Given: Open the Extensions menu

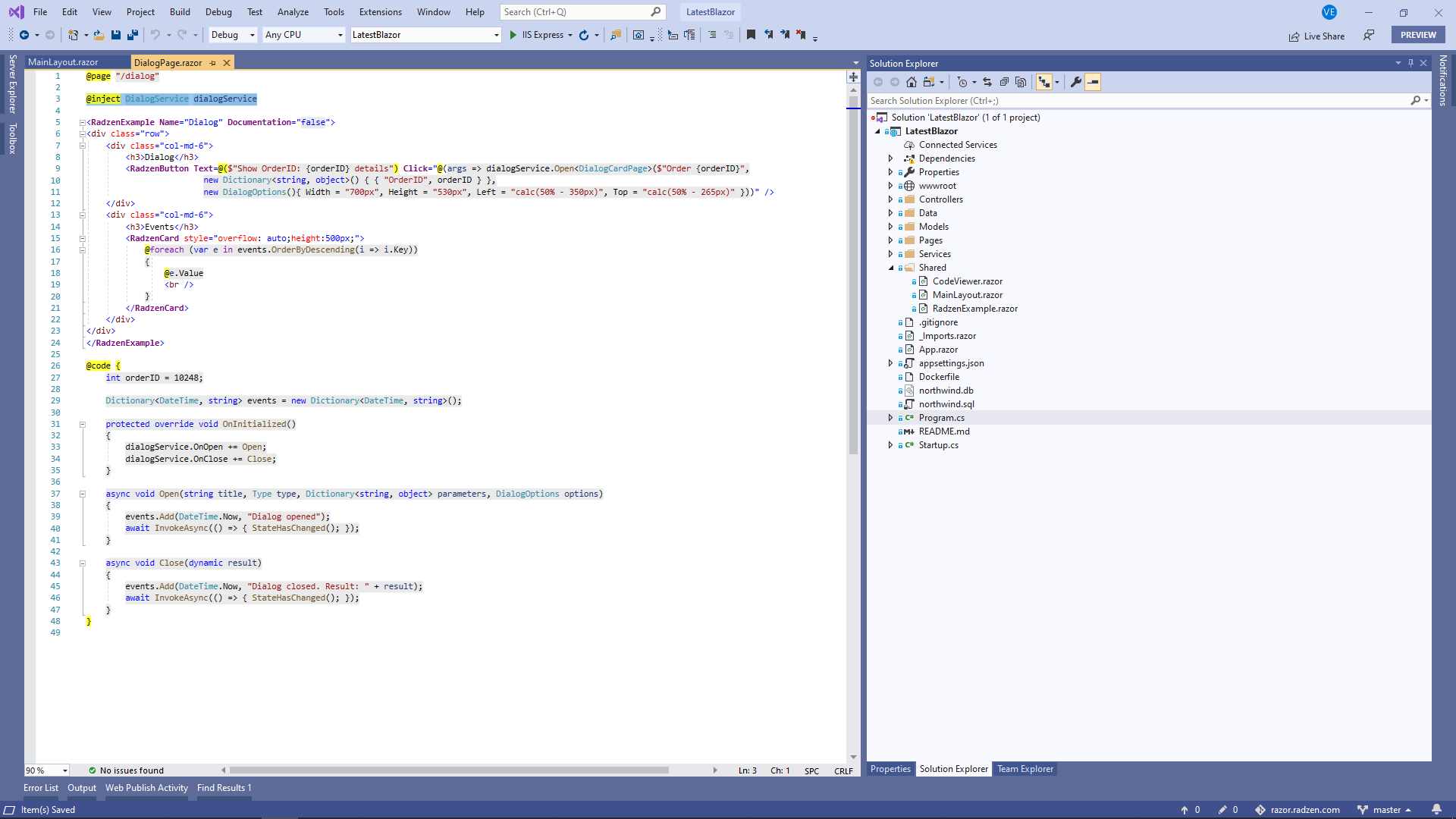Looking at the screenshot, I should point(380,12).
